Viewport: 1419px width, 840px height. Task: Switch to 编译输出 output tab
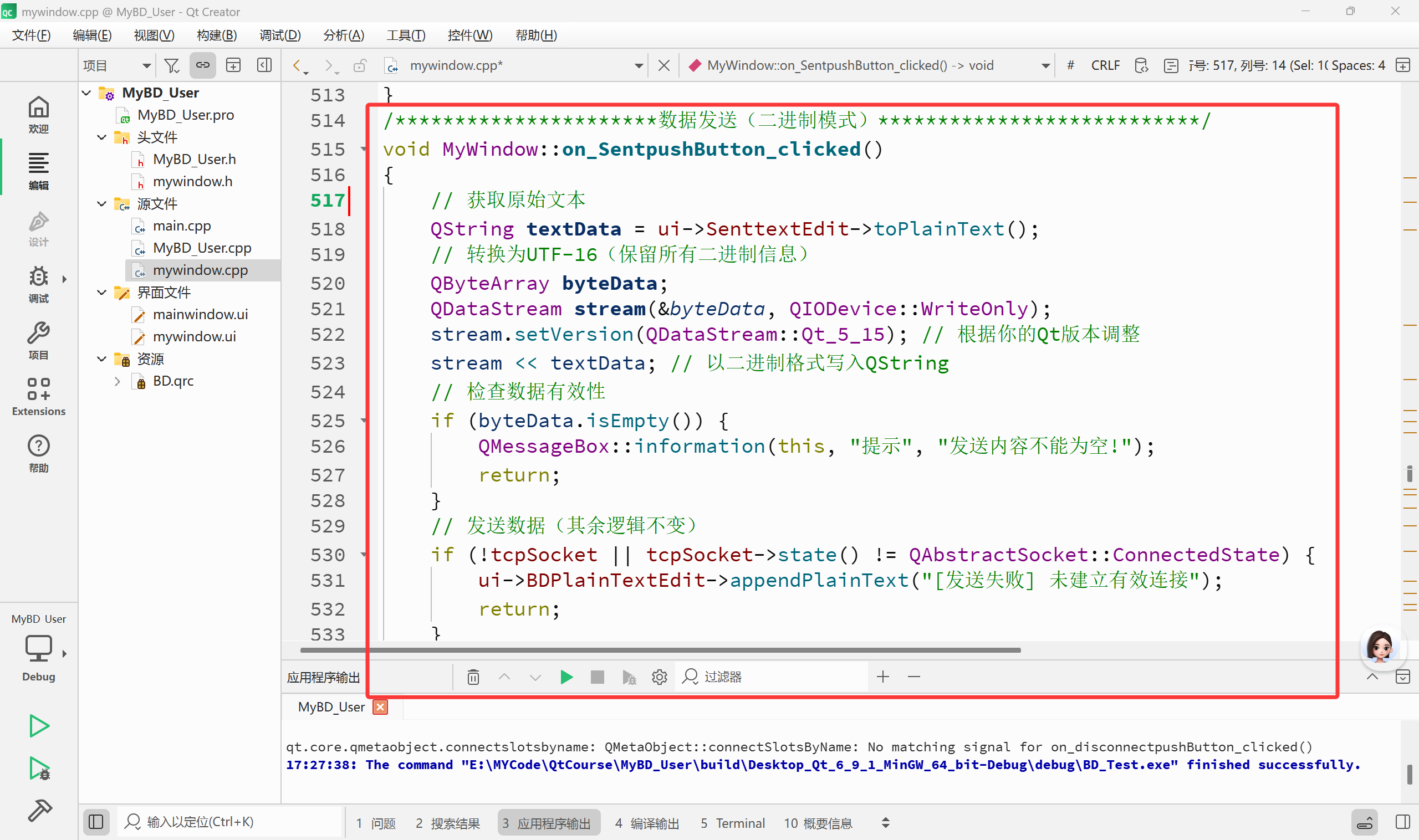point(647,823)
